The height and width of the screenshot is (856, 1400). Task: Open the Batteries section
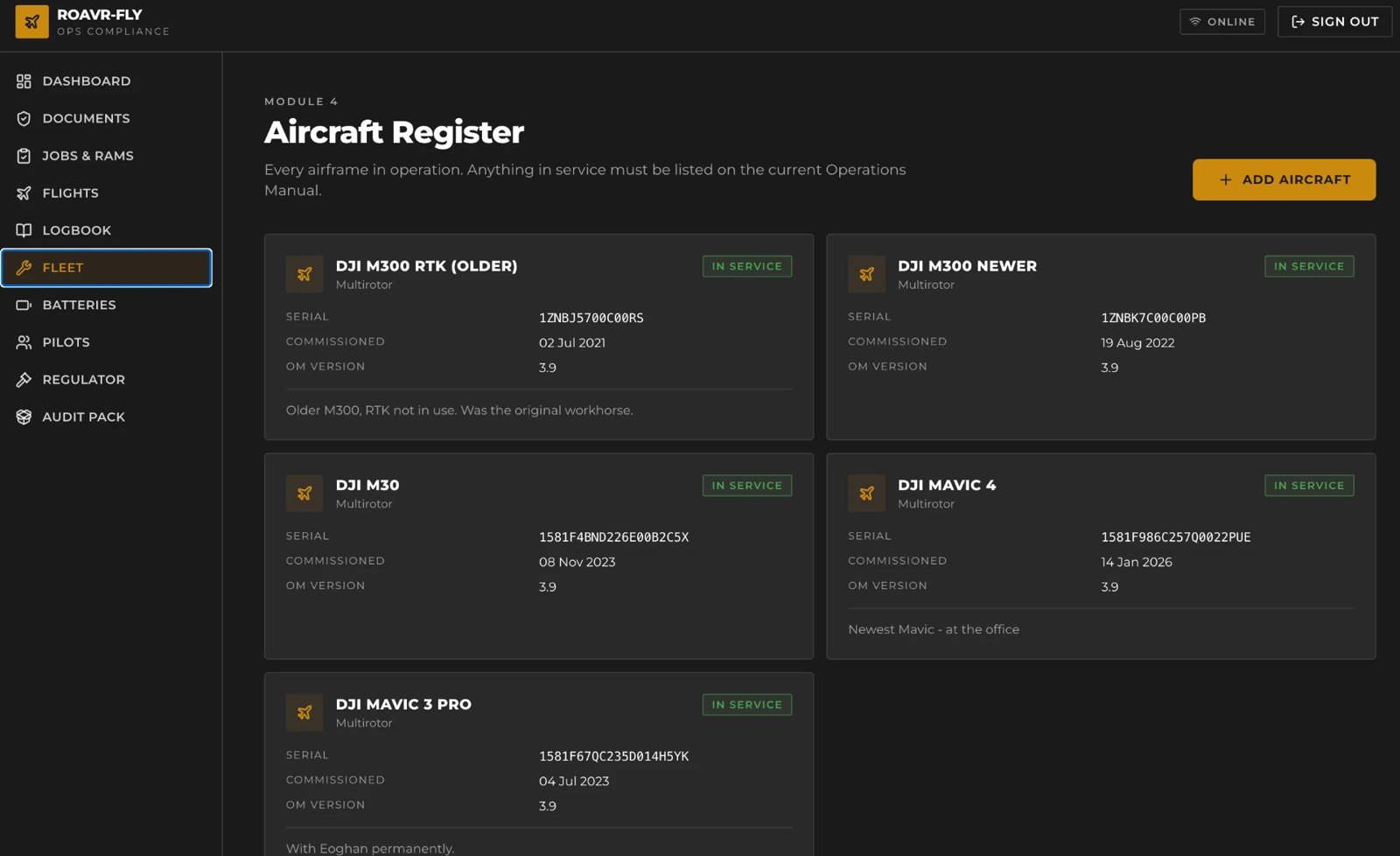coord(106,305)
